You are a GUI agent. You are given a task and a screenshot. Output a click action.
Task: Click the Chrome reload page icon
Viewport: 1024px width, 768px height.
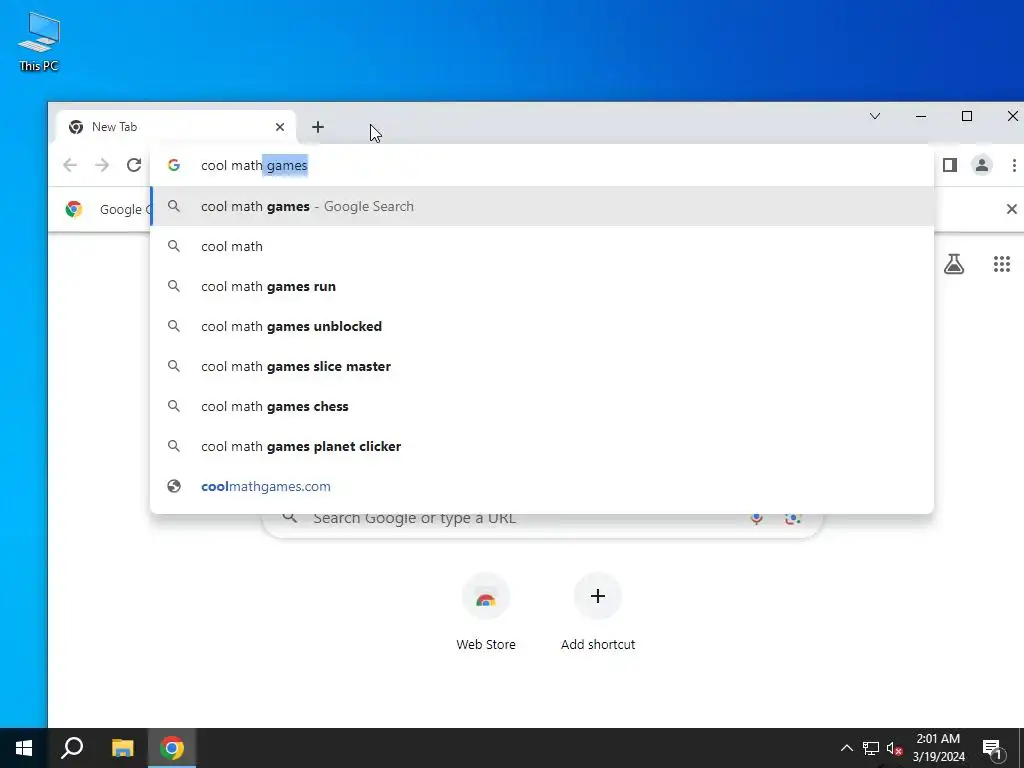(x=134, y=165)
